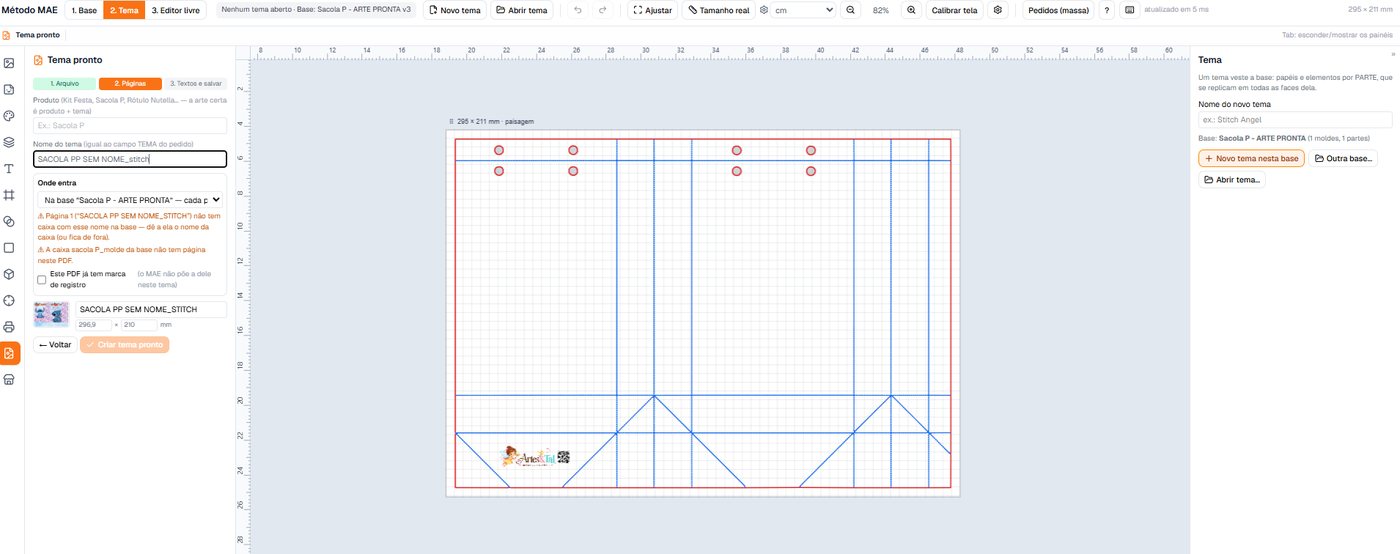Click the 'Tamanho real' button

[717, 10]
